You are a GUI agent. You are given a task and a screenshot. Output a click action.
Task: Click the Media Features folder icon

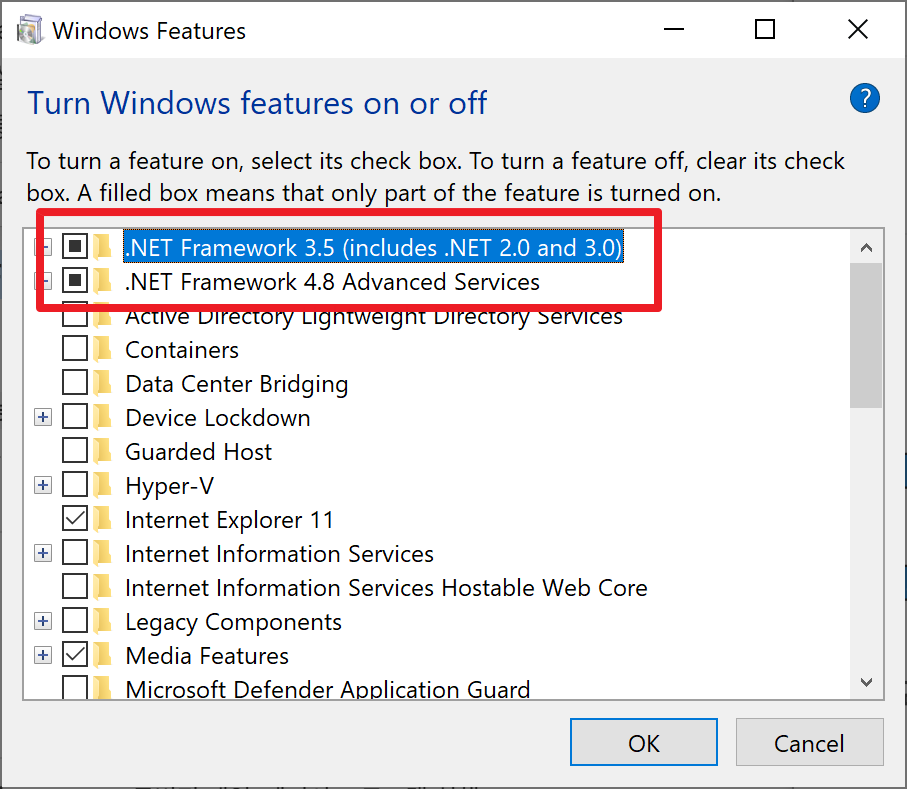click(x=104, y=655)
